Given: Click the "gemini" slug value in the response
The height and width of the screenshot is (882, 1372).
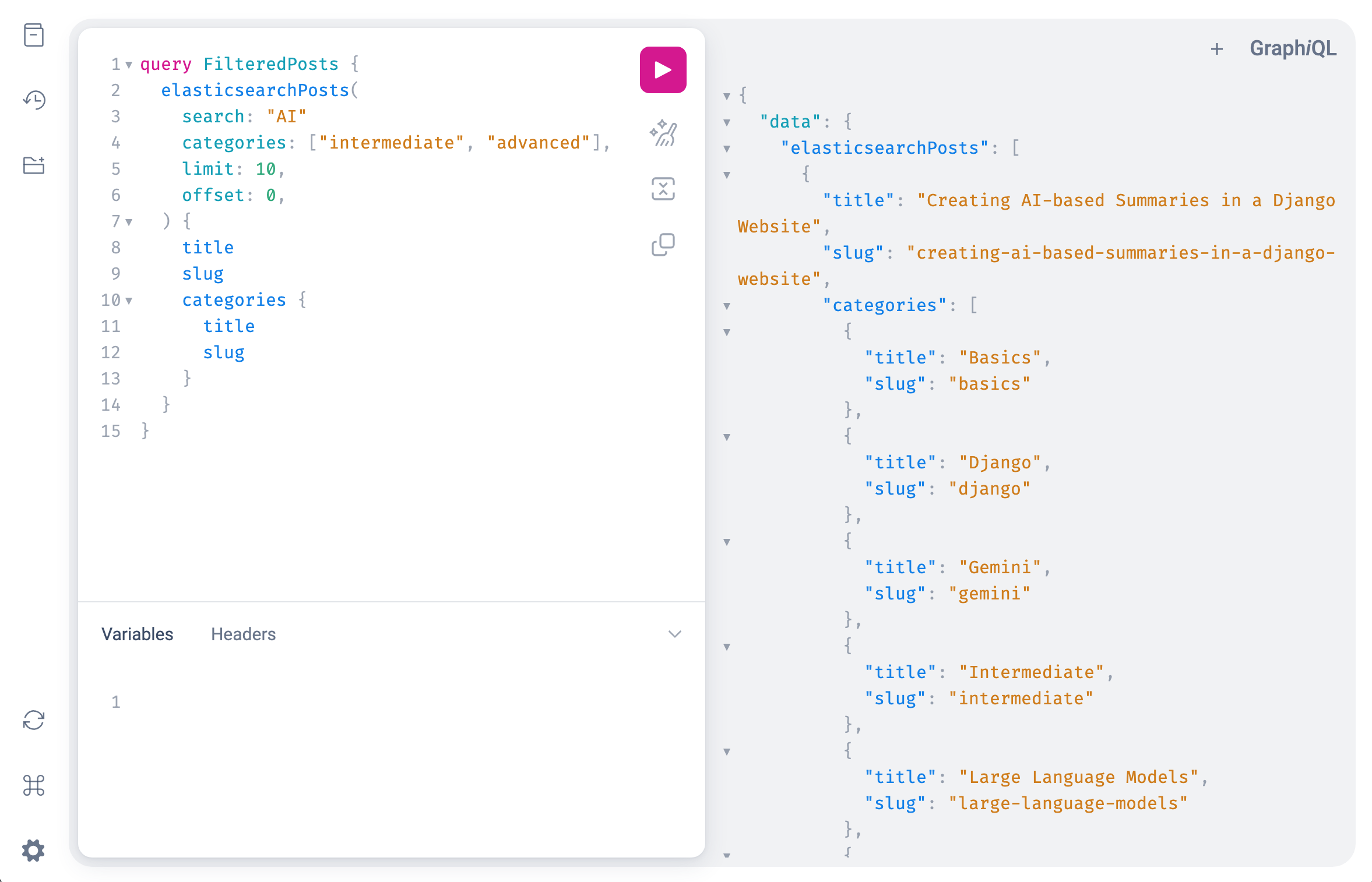Looking at the screenshot, I should (990, 594).
